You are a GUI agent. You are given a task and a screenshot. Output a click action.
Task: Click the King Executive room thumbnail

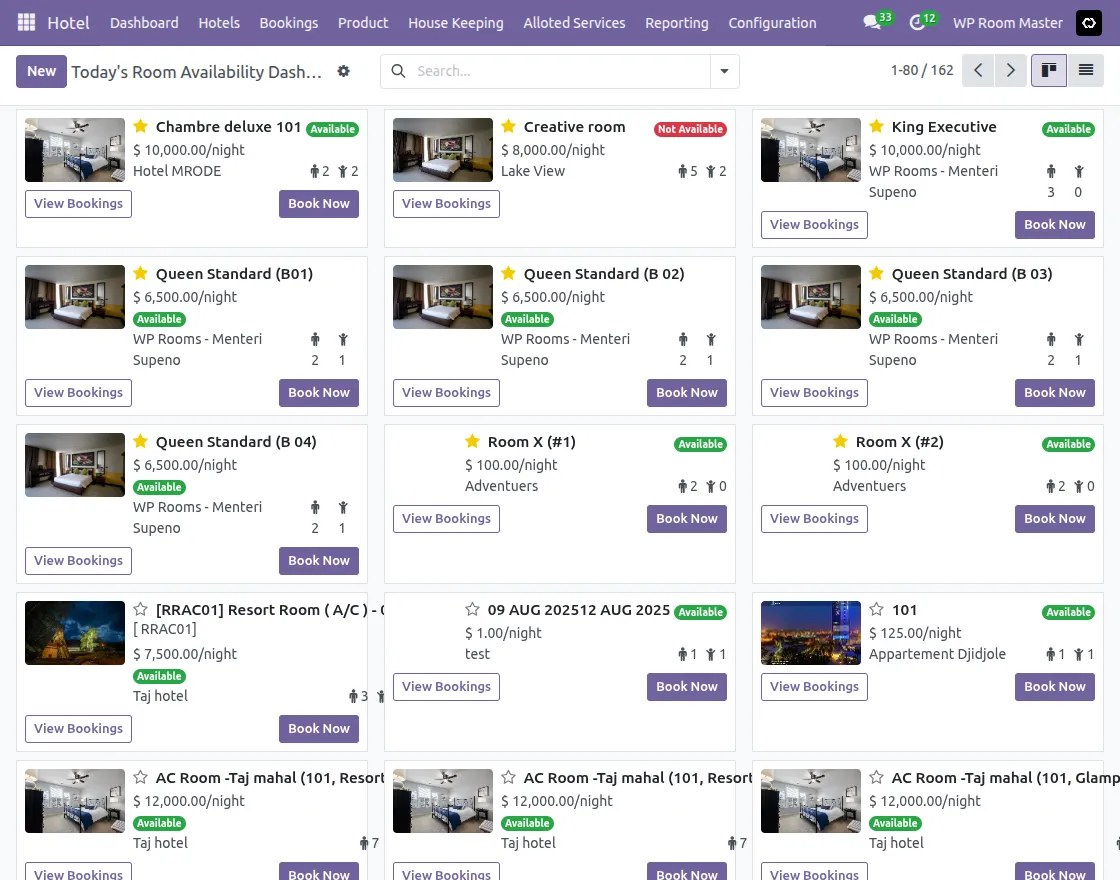pos(810,150)
